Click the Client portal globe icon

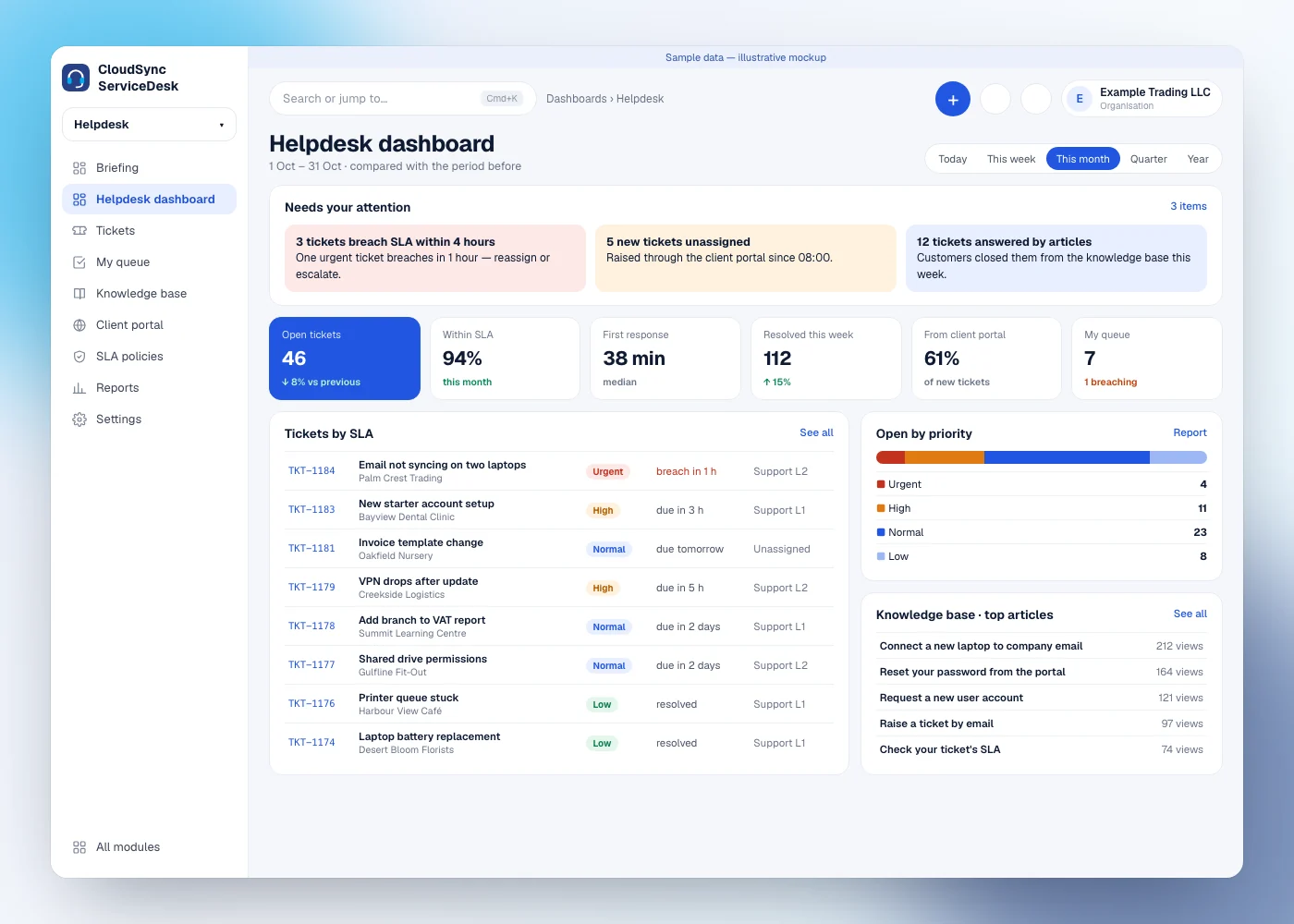point(79,325)
